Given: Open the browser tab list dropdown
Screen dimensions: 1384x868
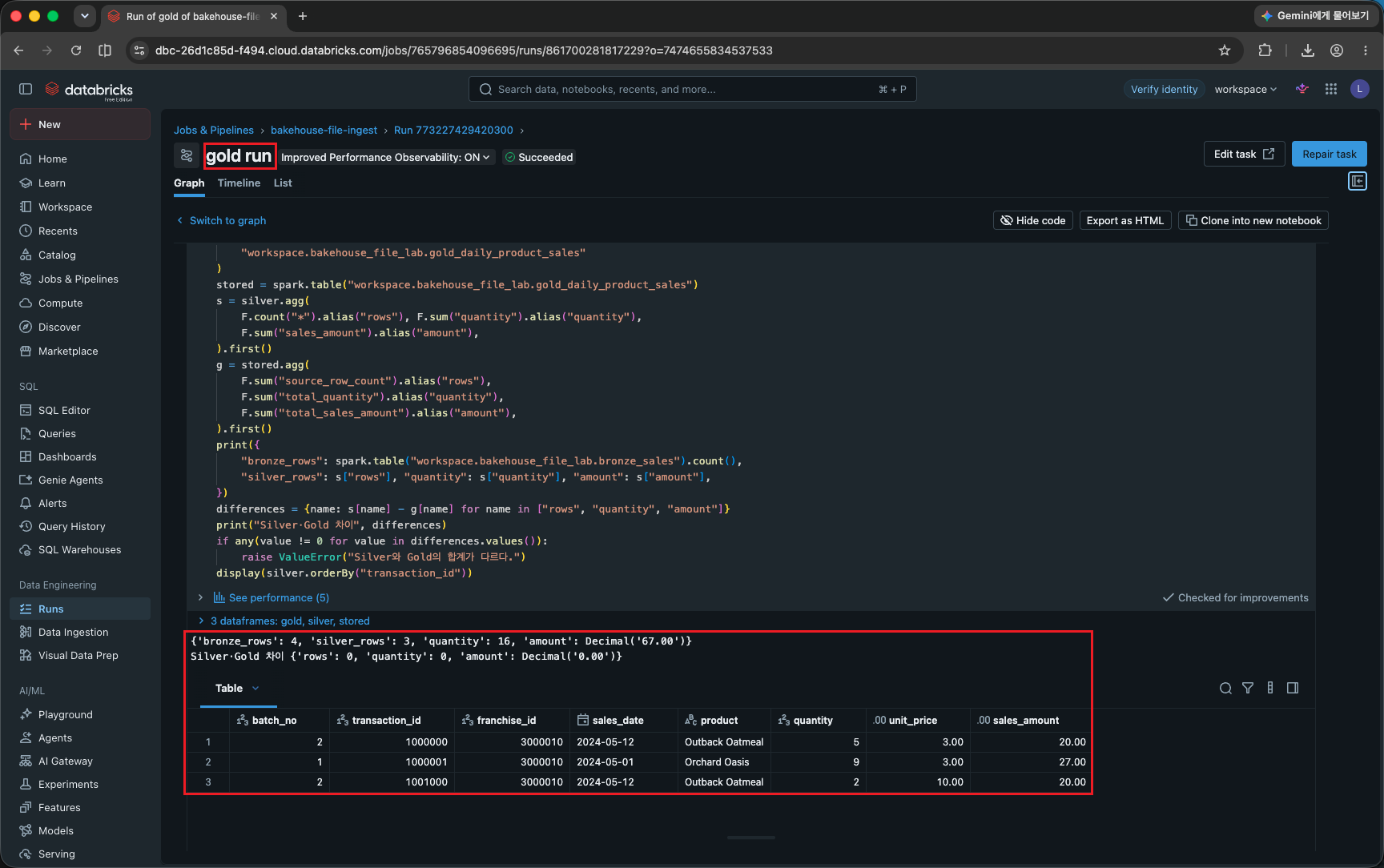Looking at the screenshot, I should pos(84,16).
